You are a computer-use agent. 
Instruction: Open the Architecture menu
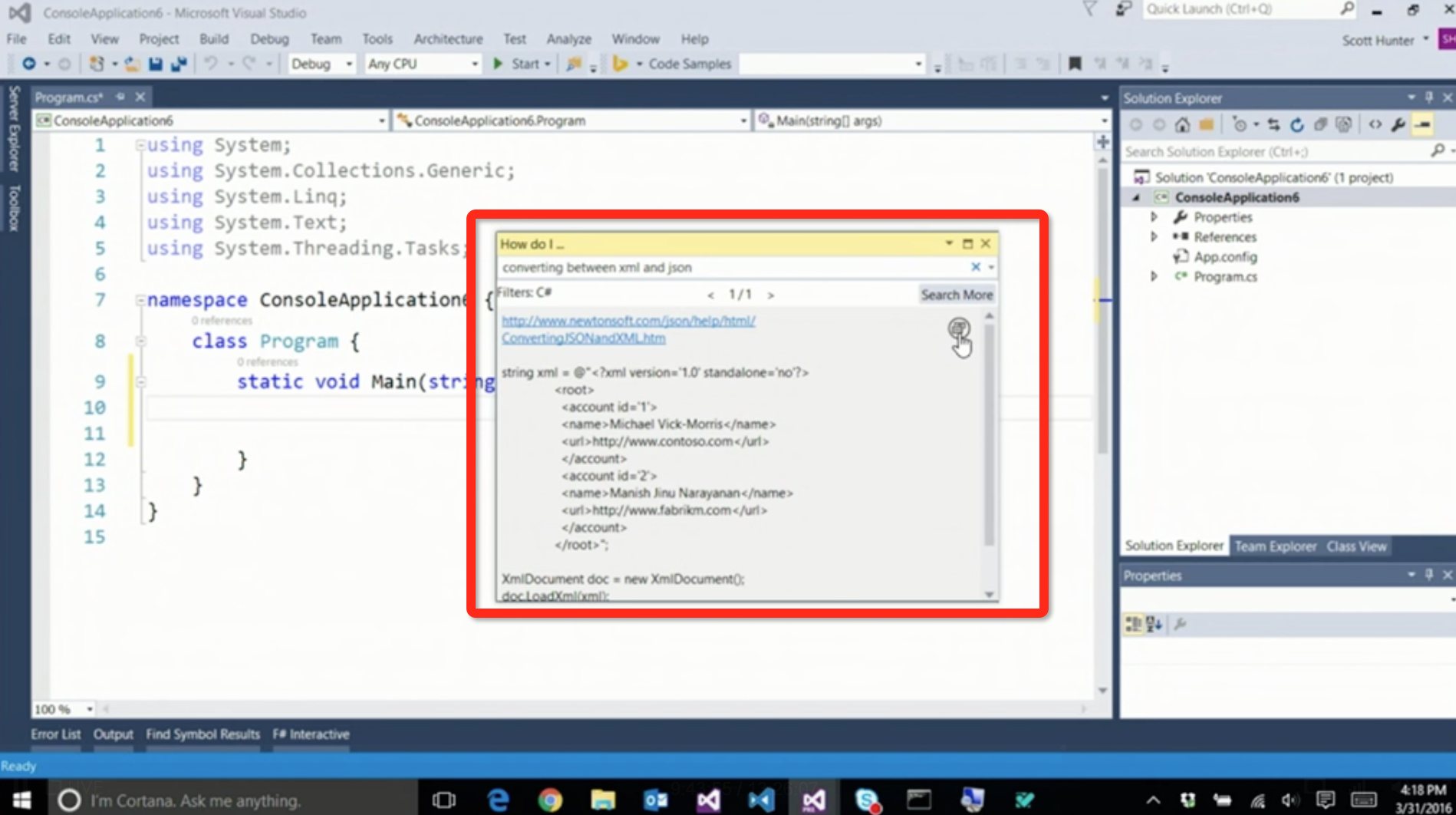(x=448, y=39)
